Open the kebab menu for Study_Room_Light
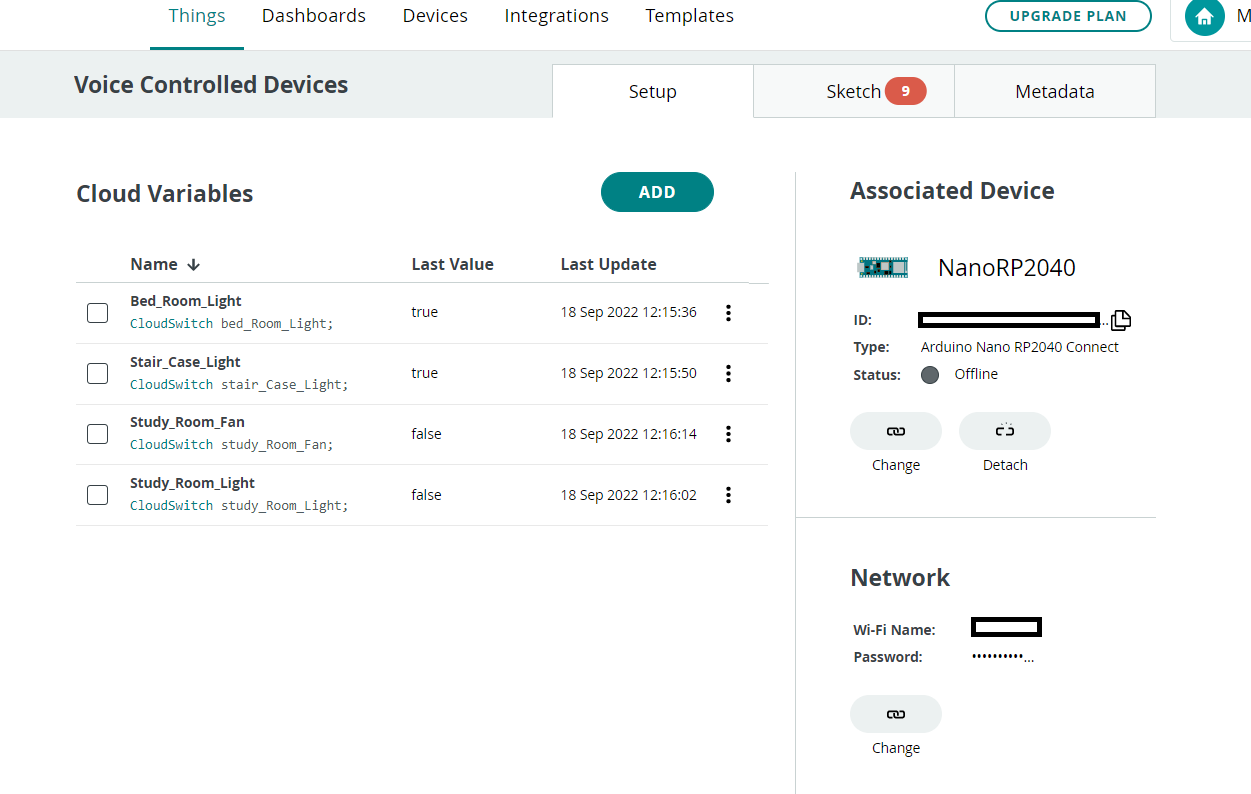Screen dimensions: 1251x794 (728, 494)
